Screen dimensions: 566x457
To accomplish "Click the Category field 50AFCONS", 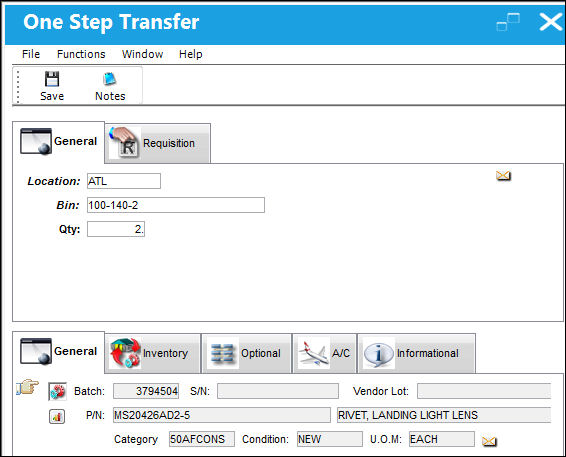I will [202, 439].
